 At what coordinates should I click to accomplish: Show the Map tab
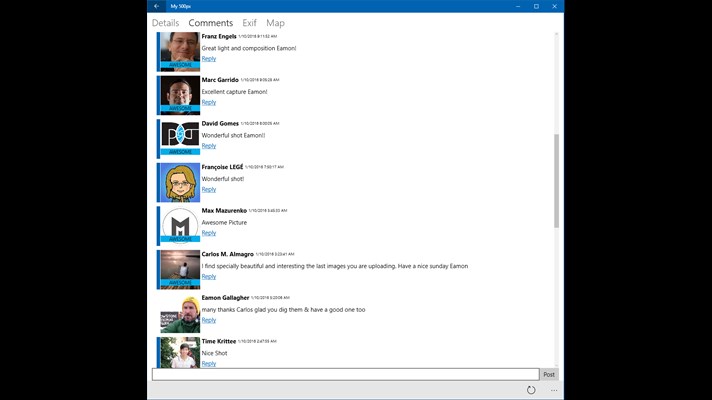pyautogui.click(x=275, y=23)
